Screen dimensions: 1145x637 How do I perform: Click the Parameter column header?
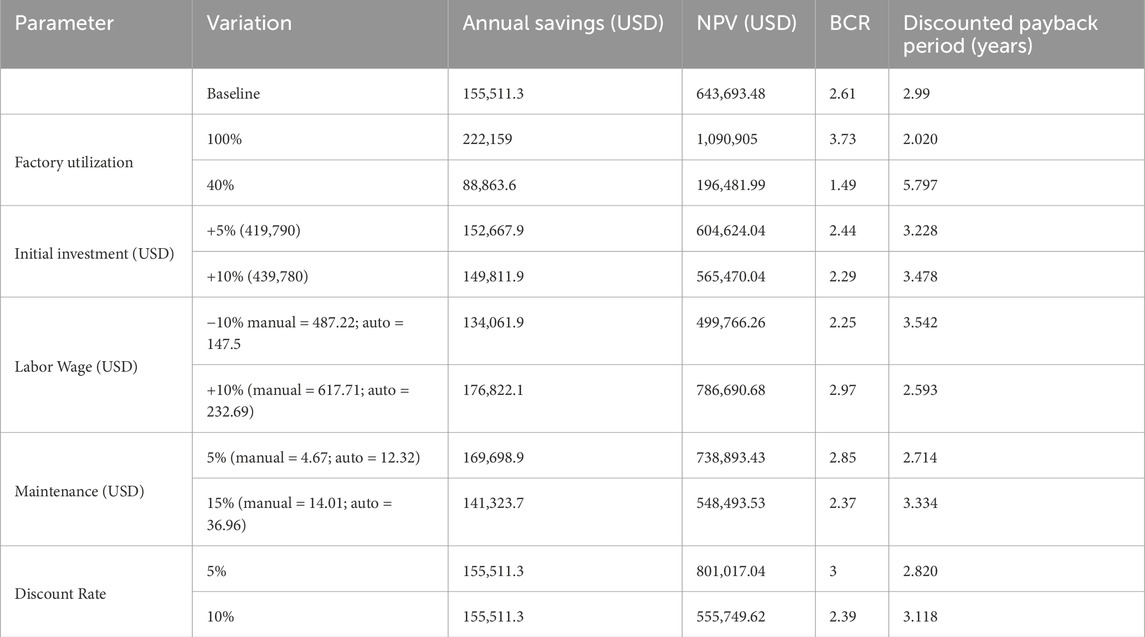click(65, 23)
